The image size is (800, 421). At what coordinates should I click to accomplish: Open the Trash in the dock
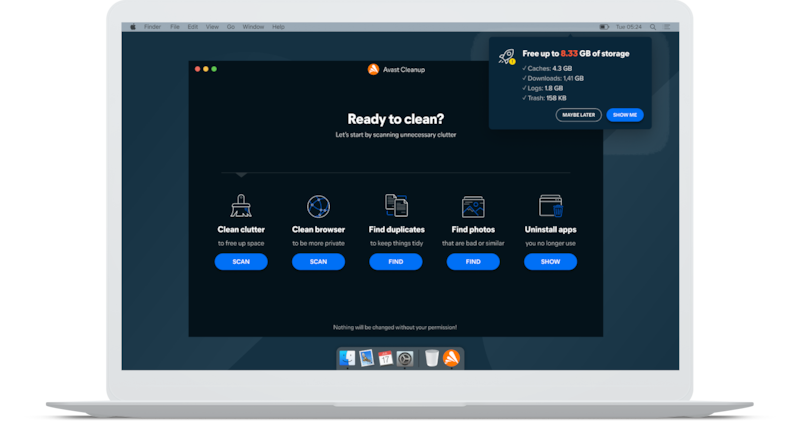pyautogui.click(x=431, y=358)
